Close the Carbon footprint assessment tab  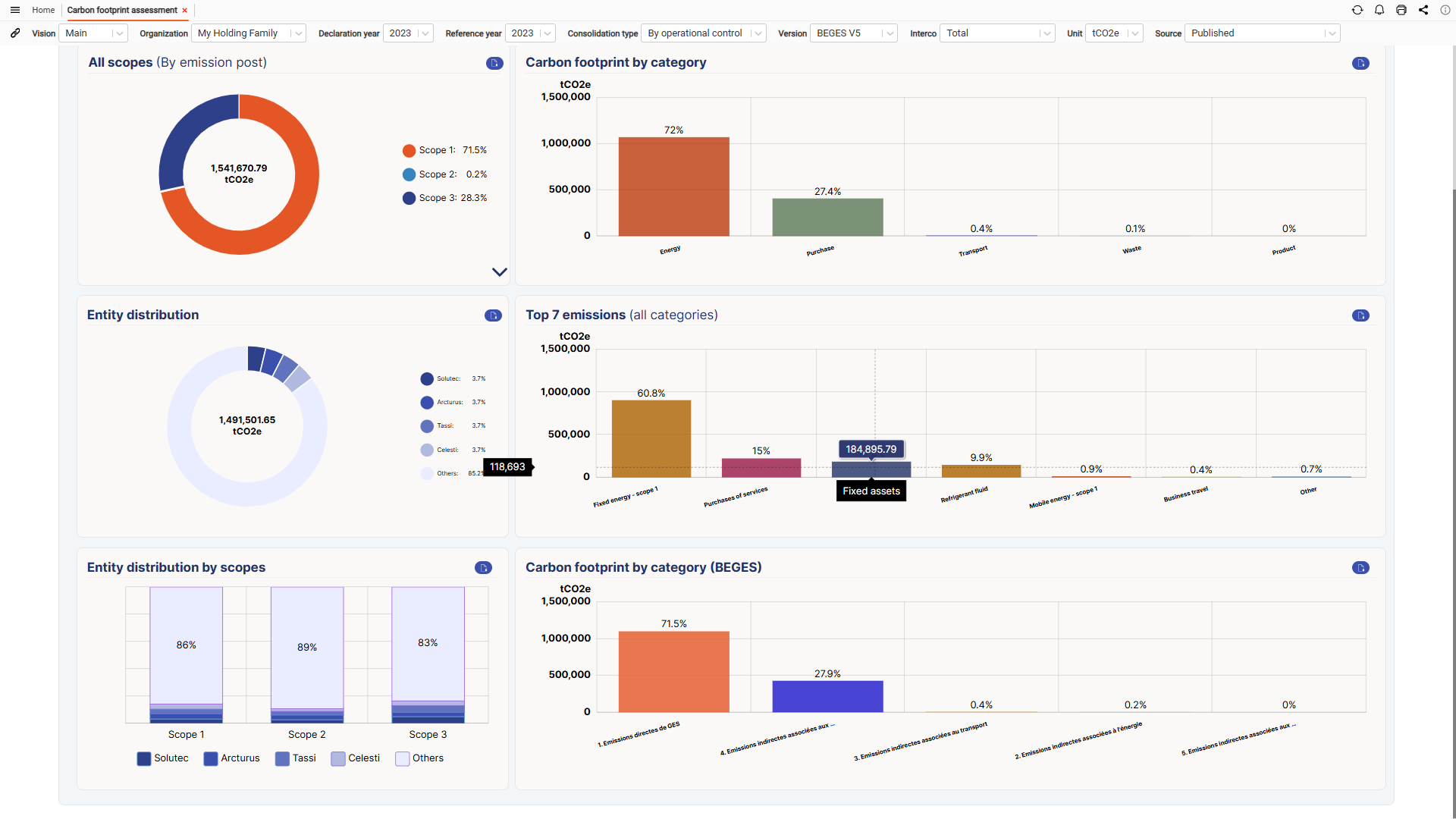(x=184, y=11)
